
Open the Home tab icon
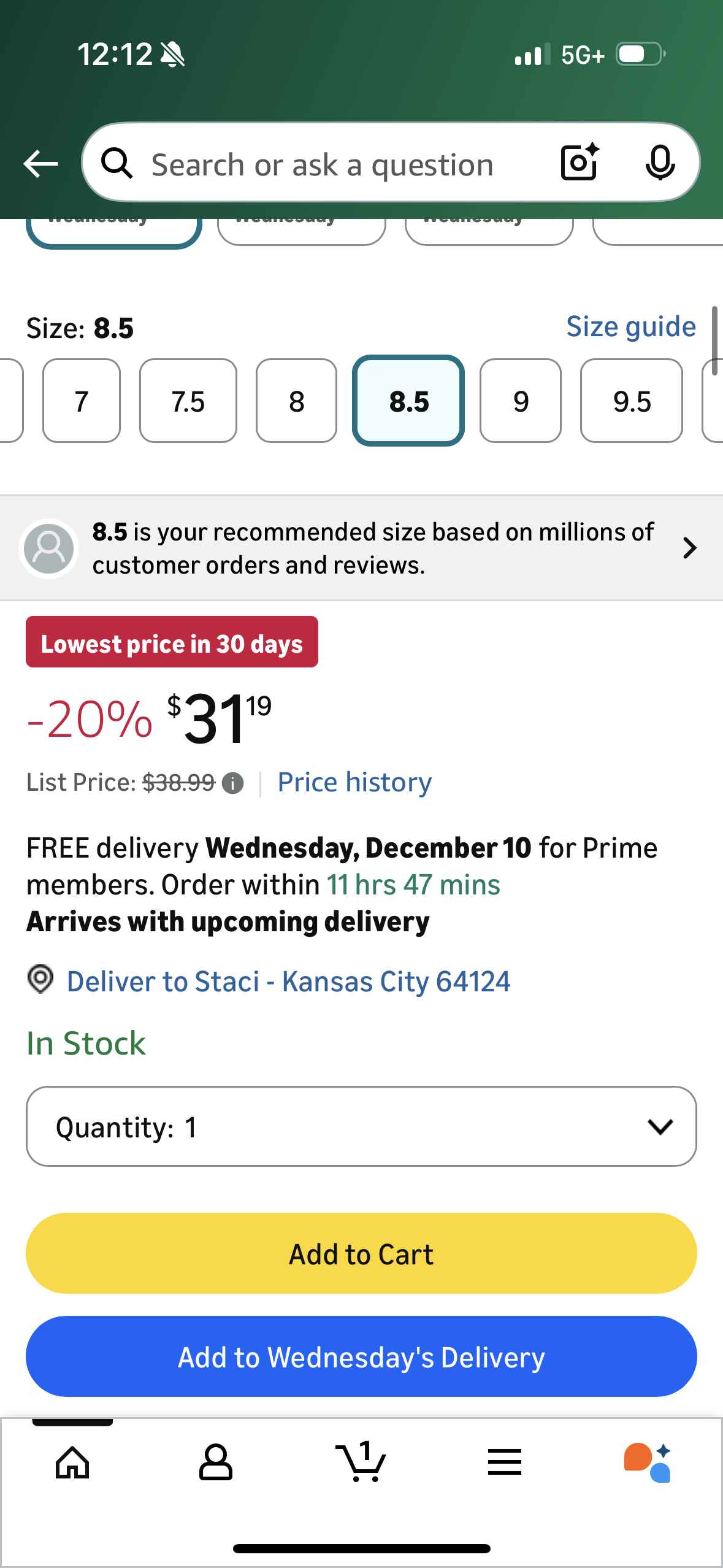72,1462
